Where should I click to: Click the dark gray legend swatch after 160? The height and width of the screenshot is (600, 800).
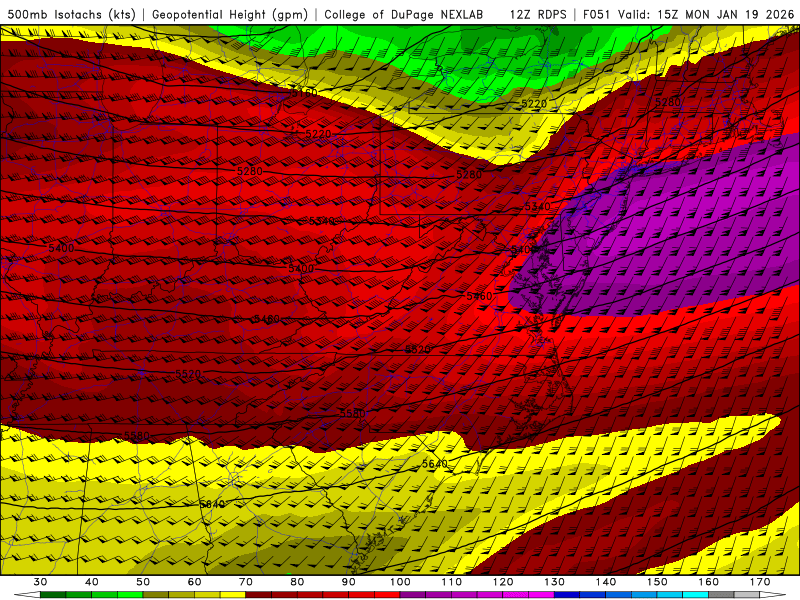tap(721, 594)
